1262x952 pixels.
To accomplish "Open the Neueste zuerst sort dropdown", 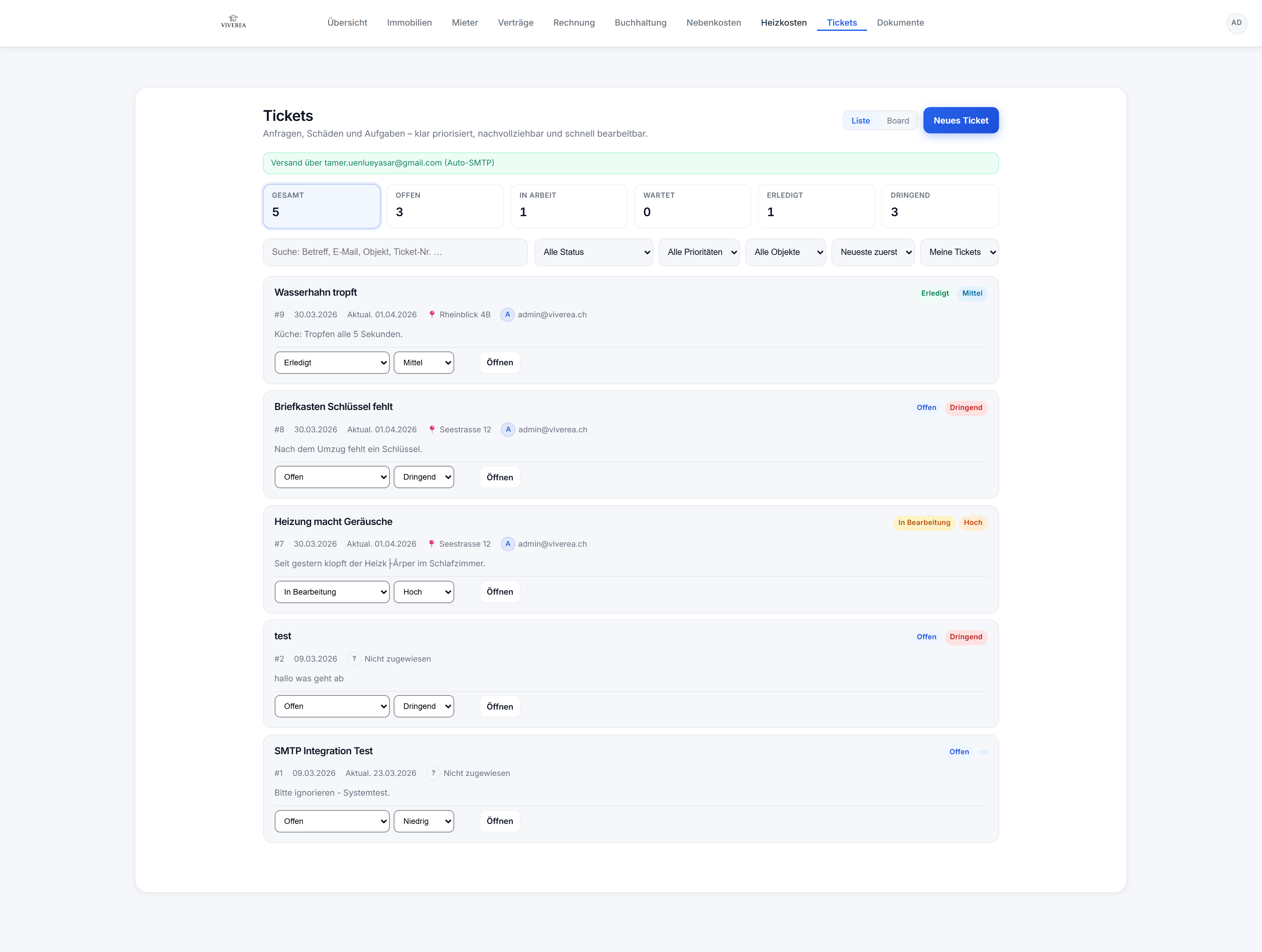I will pos(872,252).
